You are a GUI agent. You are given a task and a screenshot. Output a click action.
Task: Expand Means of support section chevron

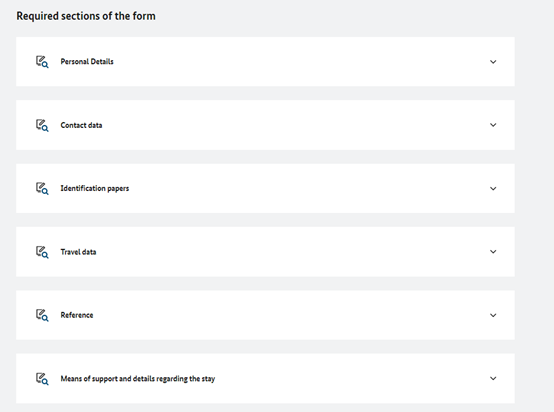click(493, 378)
